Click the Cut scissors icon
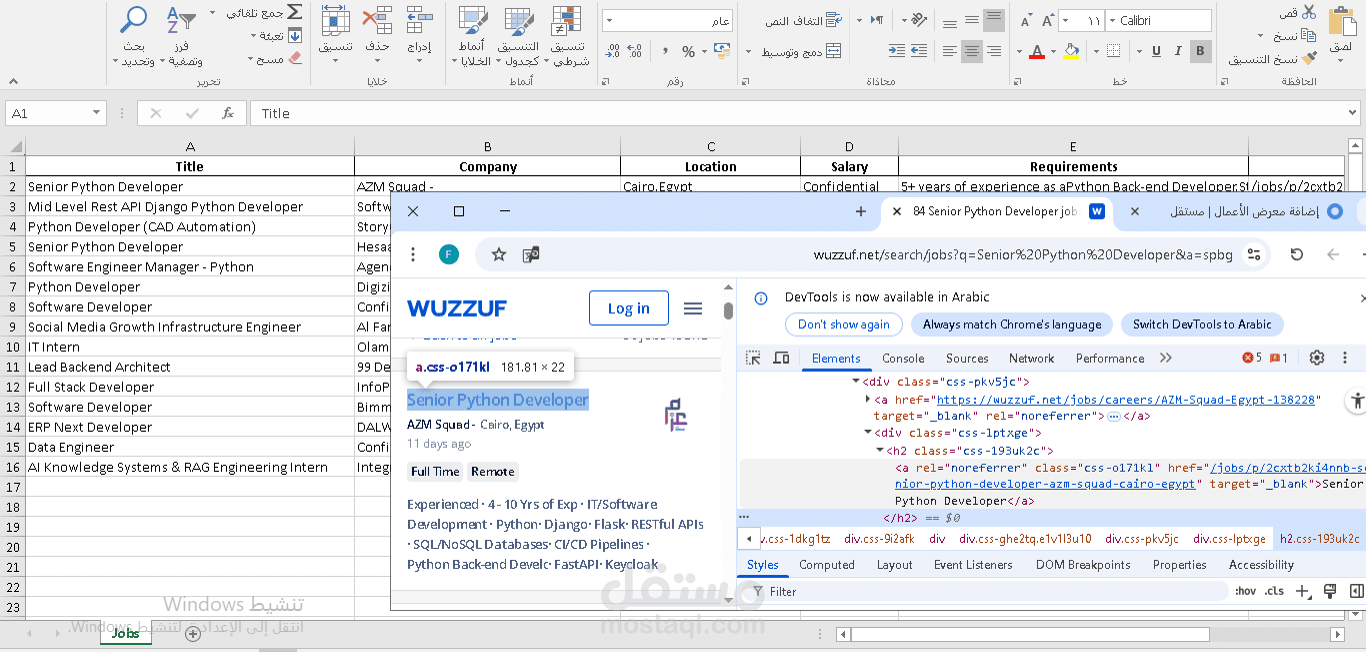The width and height of the screenshot is (1366, 652). (1309, 12)
